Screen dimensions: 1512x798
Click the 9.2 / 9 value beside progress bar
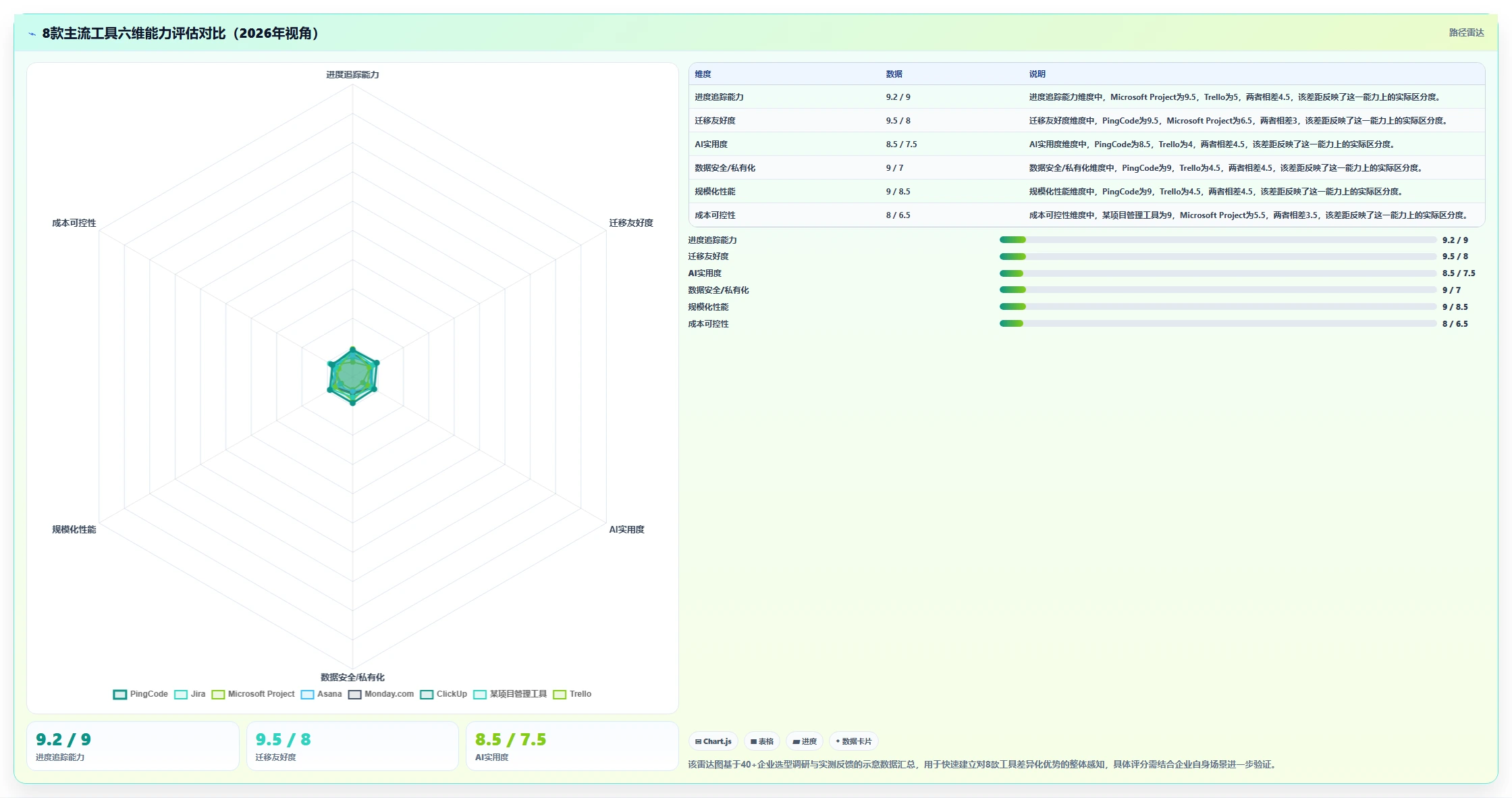pos(1455,240)
